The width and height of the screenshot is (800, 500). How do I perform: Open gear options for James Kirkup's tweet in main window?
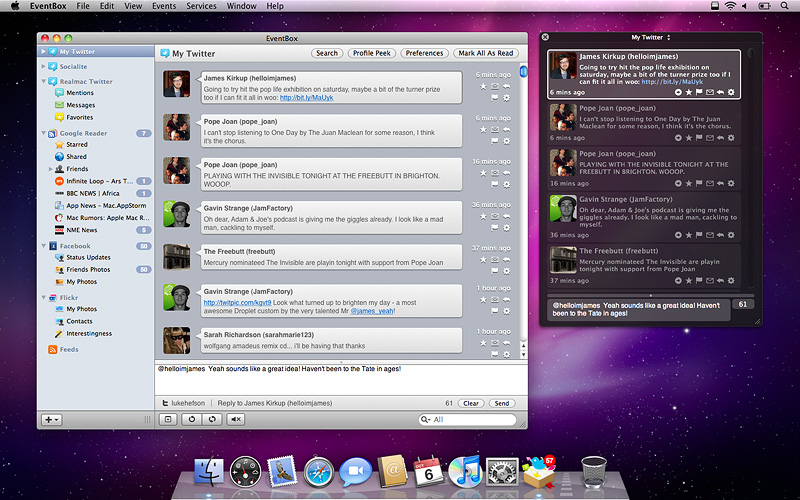click(506, 98)
